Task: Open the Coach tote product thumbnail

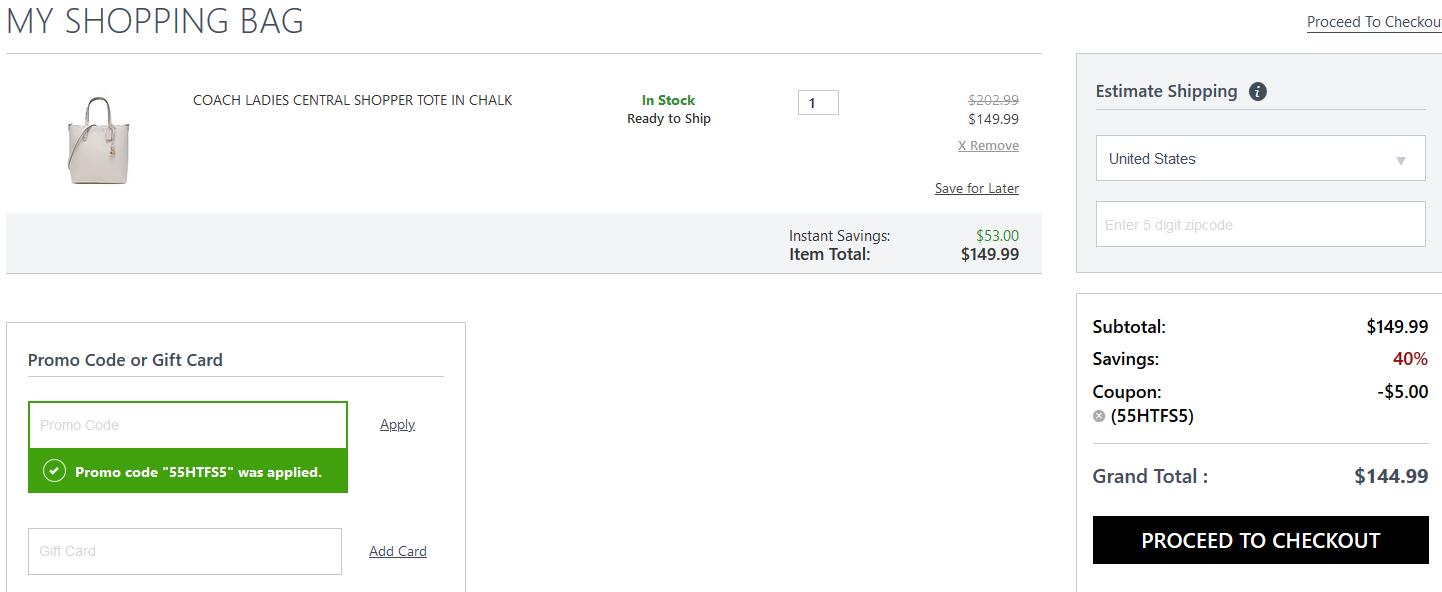Action: tap(100, 140)
